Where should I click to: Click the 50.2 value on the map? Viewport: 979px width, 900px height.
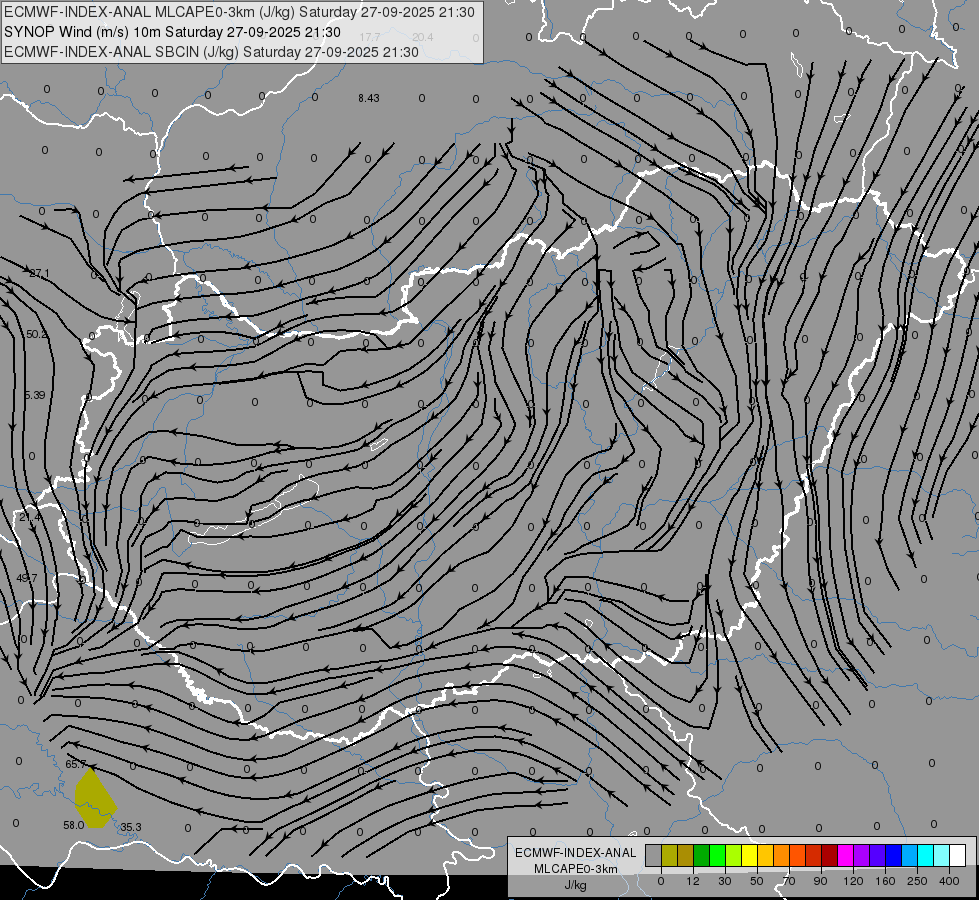click(36, 334)
